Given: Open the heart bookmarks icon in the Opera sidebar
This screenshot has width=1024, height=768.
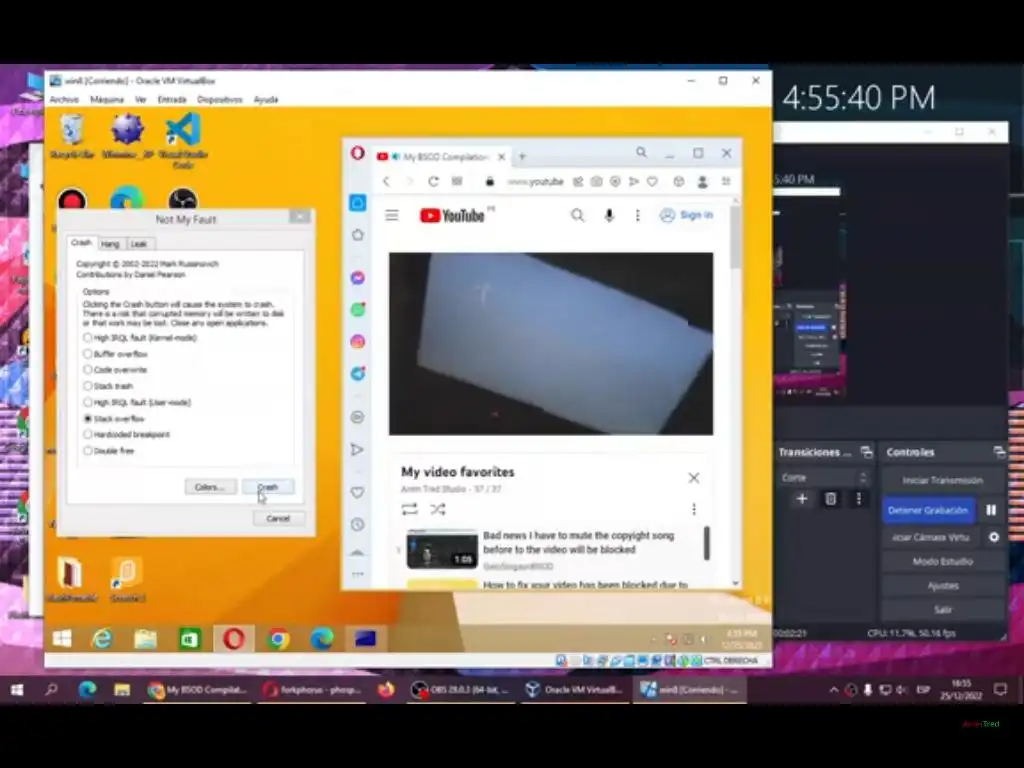Looking at the screenshot, I should [357, 492].
